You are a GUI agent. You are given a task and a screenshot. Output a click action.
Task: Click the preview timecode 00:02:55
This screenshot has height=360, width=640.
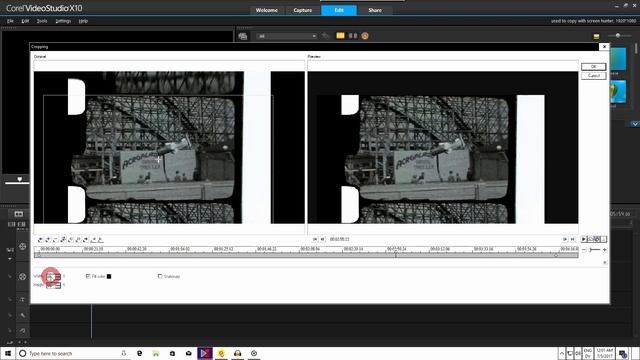(340, 239)
